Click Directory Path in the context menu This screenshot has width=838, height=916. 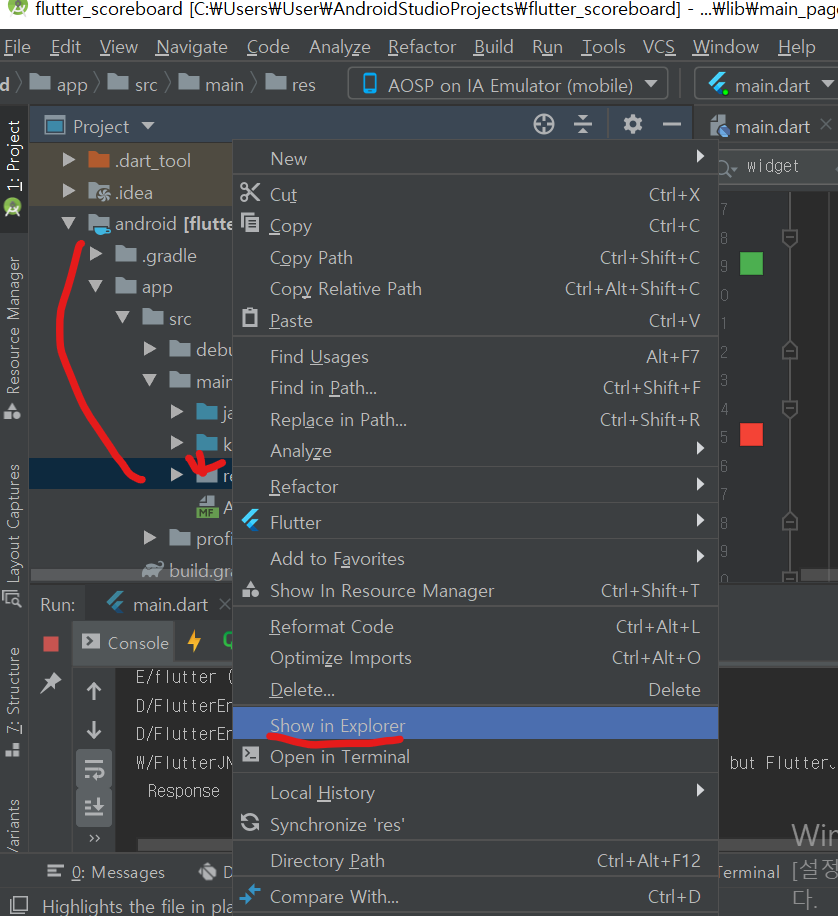coord(475,860)
